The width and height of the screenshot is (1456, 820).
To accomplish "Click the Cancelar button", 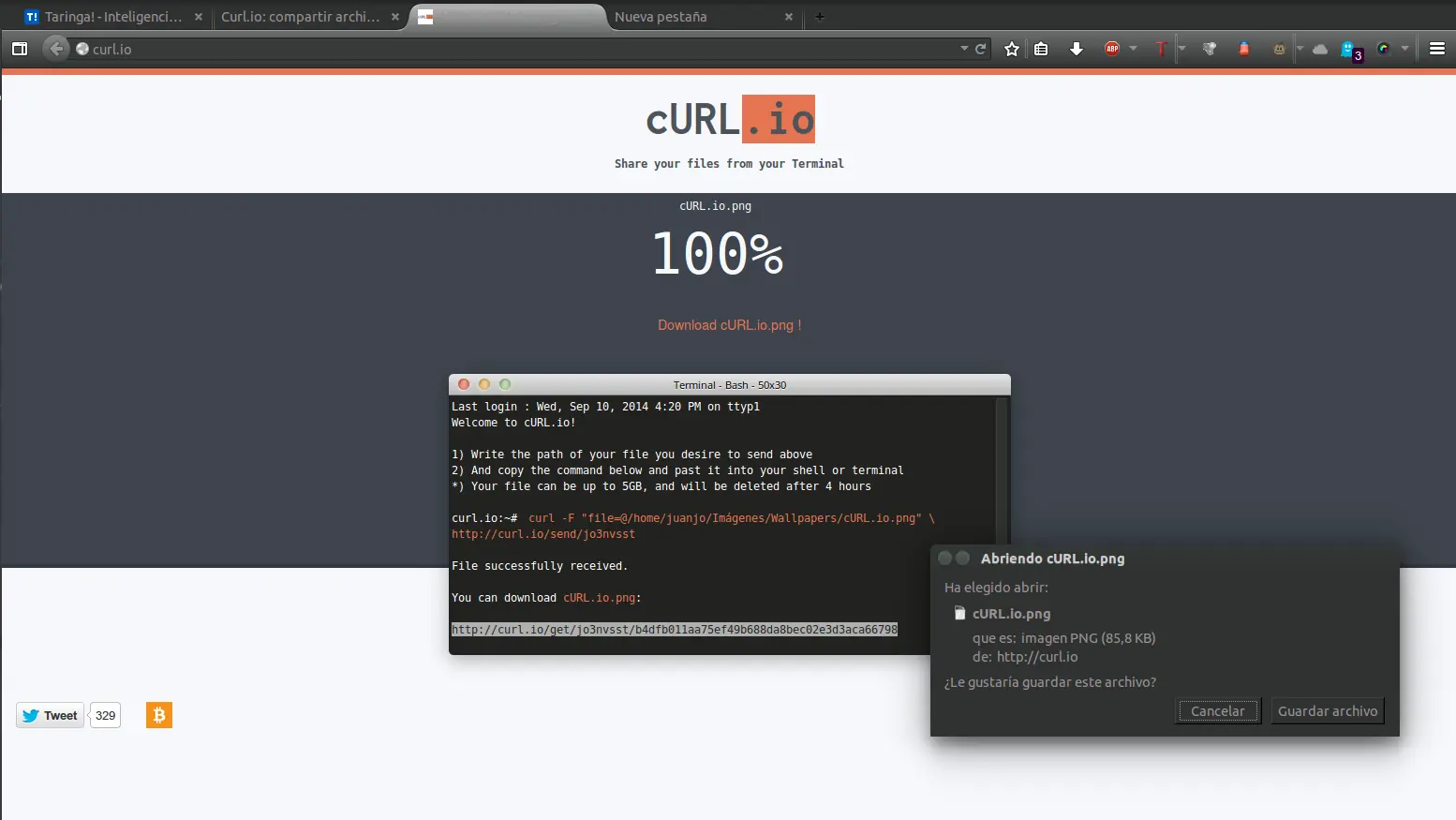I will coord(1218,711).
